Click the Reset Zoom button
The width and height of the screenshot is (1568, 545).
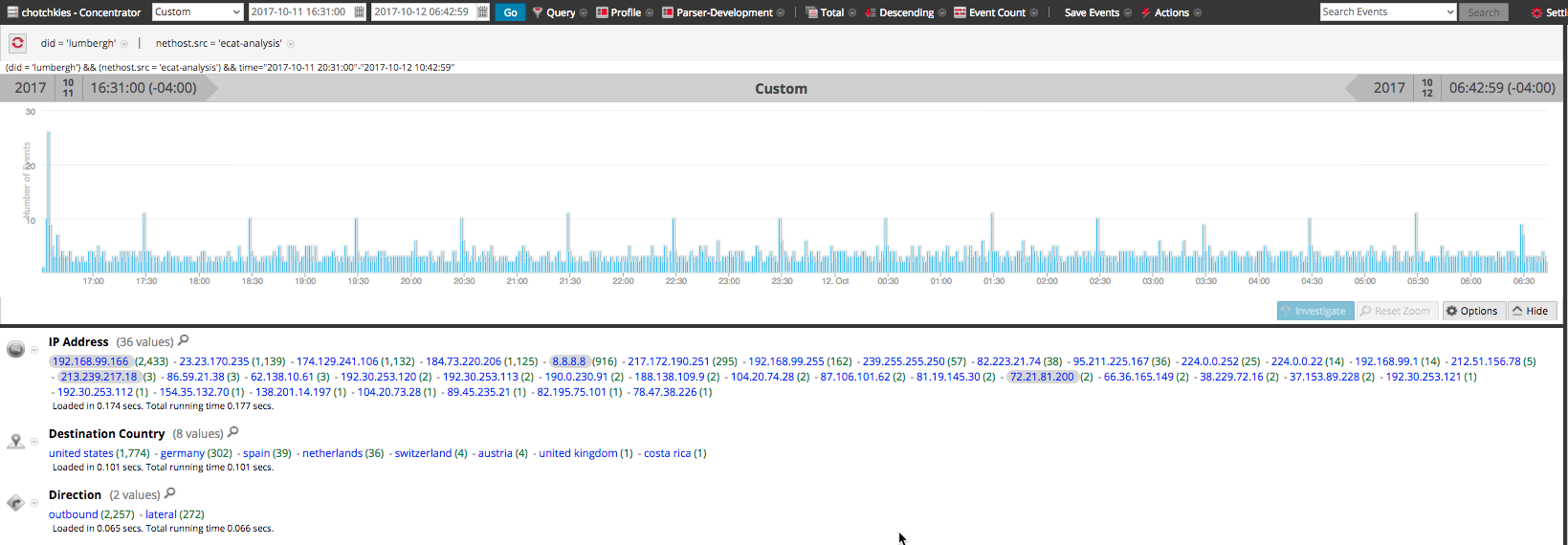1395,311
